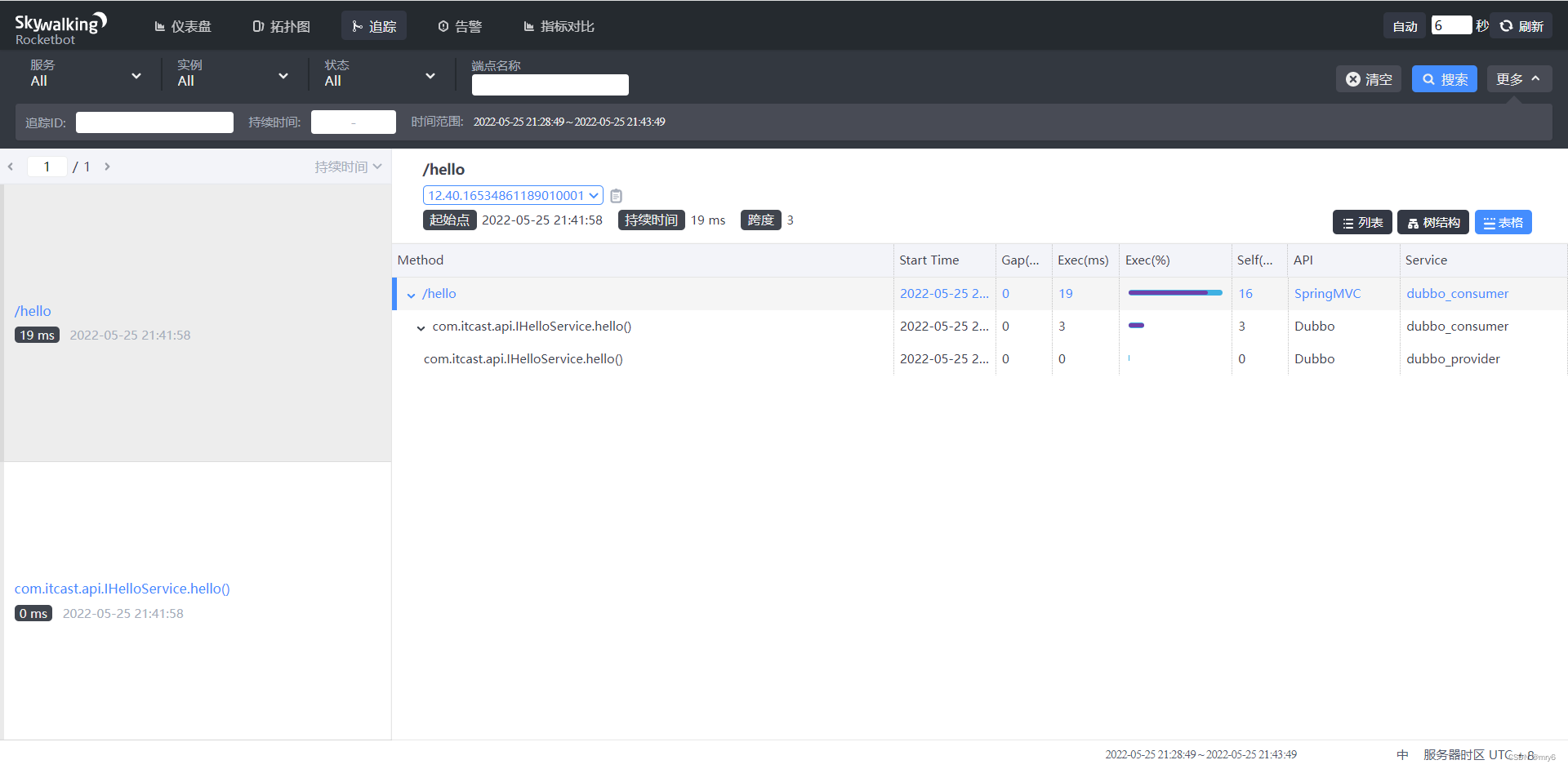Click the dubbo_provider IHelloService.hello() span row
The height and width of the screenshot is (769, 1568).
pos(980,358)
